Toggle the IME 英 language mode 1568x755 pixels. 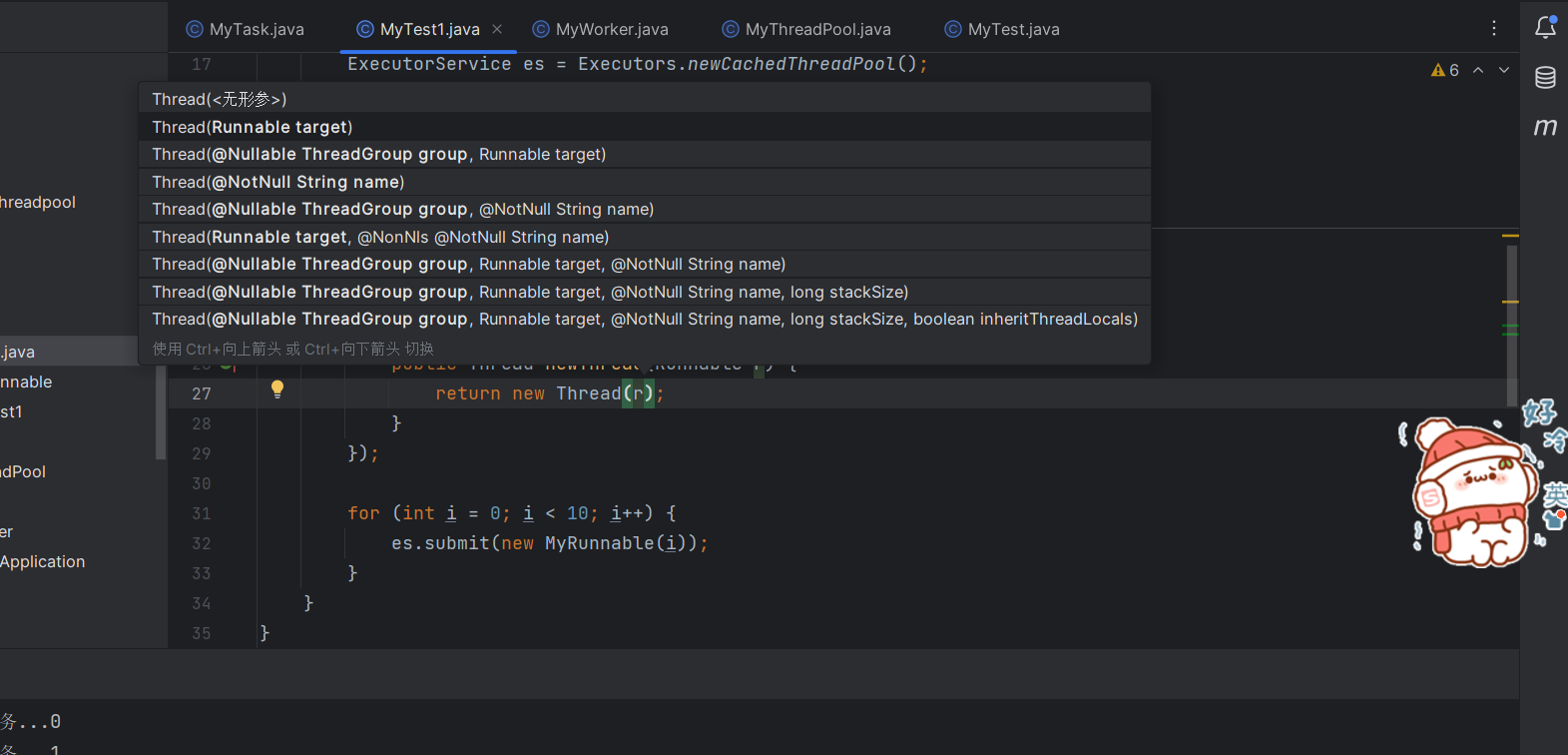pos(1555,494)
